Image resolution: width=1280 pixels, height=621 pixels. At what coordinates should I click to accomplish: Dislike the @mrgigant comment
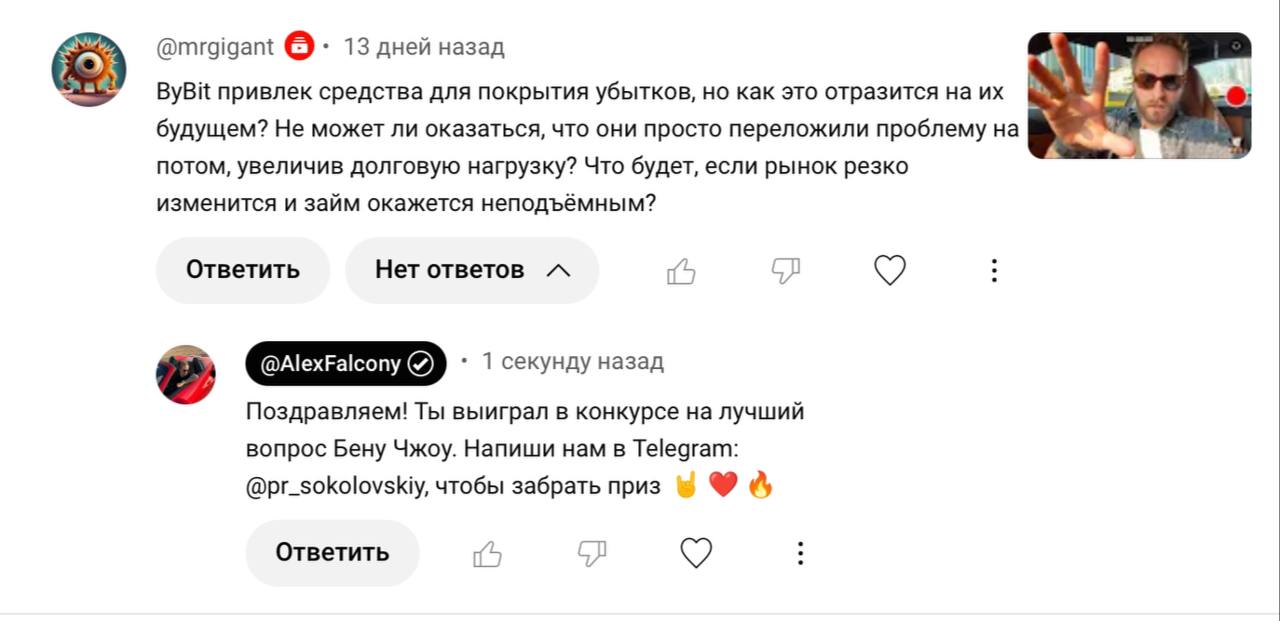786,271
